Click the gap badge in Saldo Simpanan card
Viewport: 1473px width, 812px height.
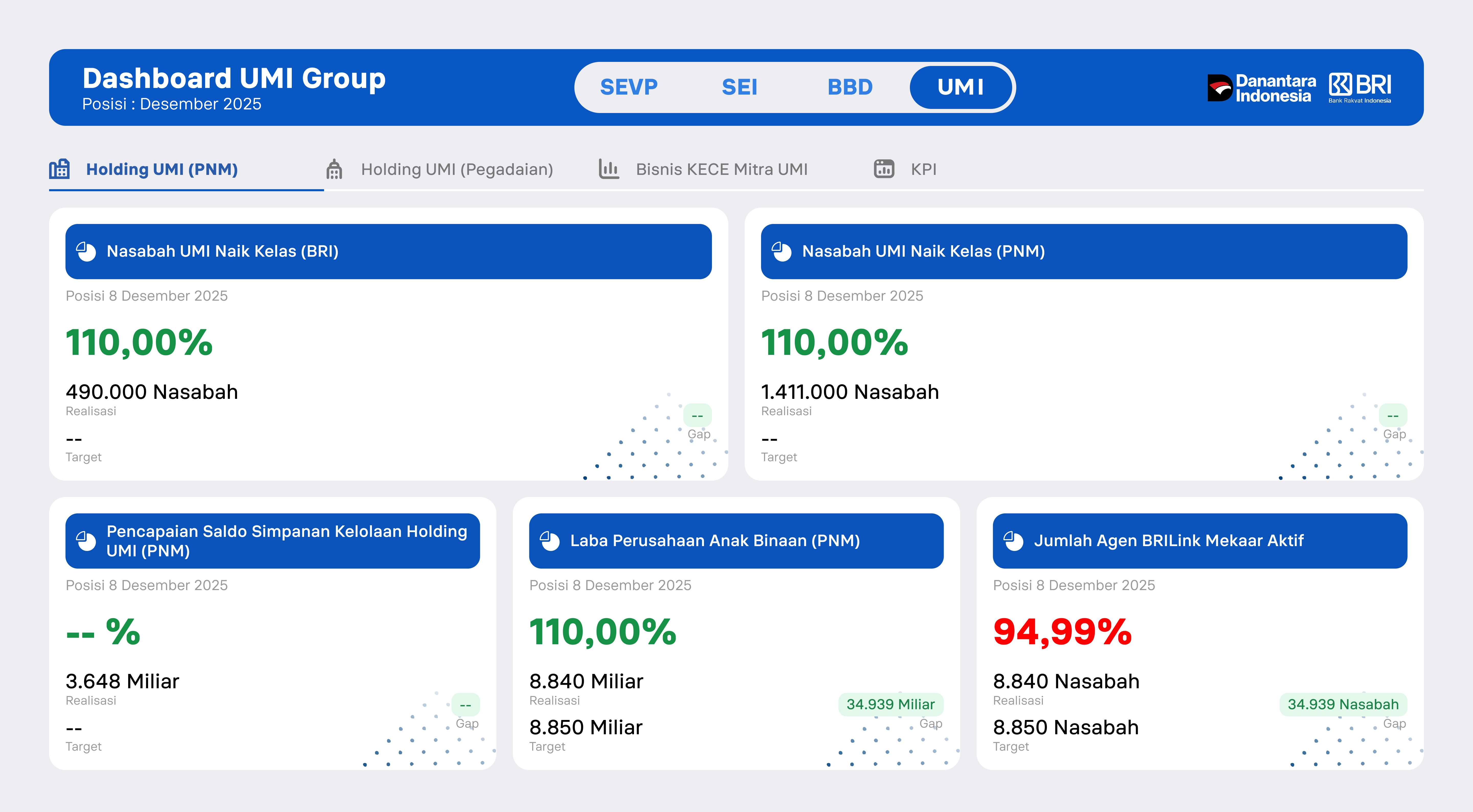click(465, 705)
